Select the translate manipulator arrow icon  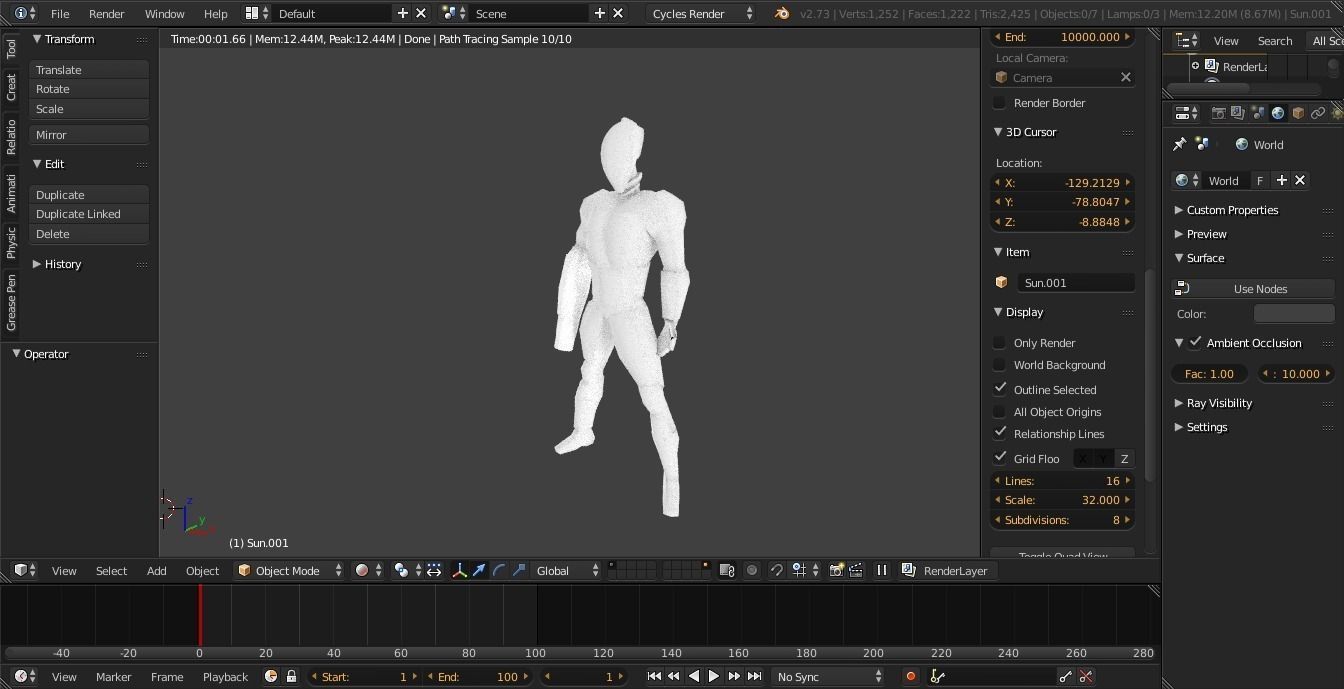coord(479,570)
